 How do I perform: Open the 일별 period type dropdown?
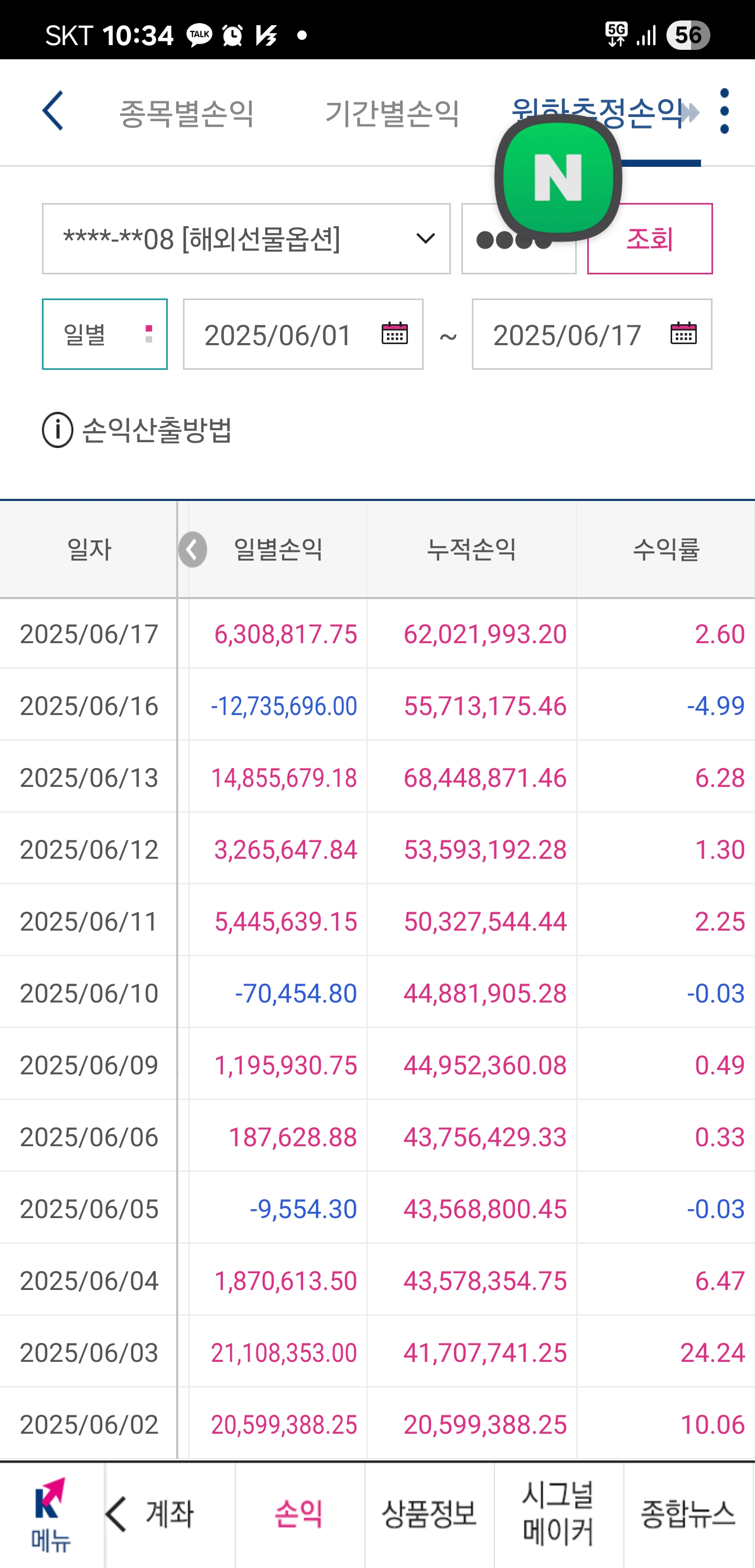coord(105,334)
